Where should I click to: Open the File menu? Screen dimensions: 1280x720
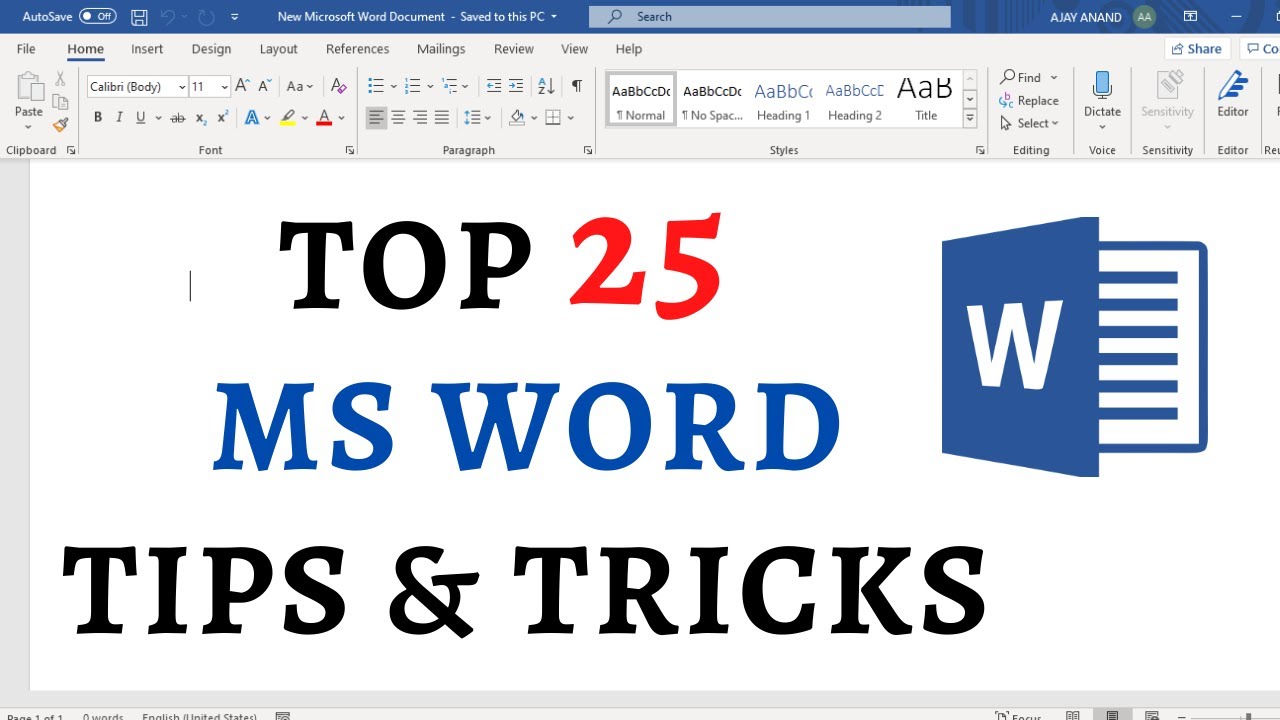click(x=26, y=49)
